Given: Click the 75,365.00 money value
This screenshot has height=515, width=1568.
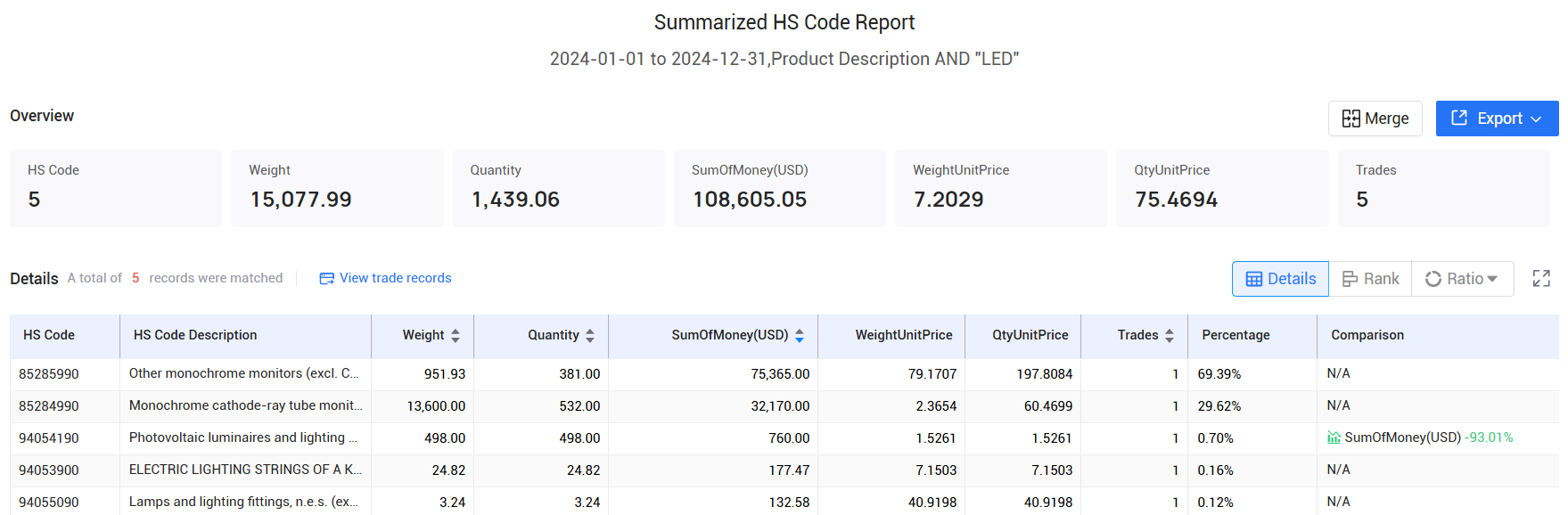Looking at the screenshot, I should pyautogui.click(x=780, y=374).
